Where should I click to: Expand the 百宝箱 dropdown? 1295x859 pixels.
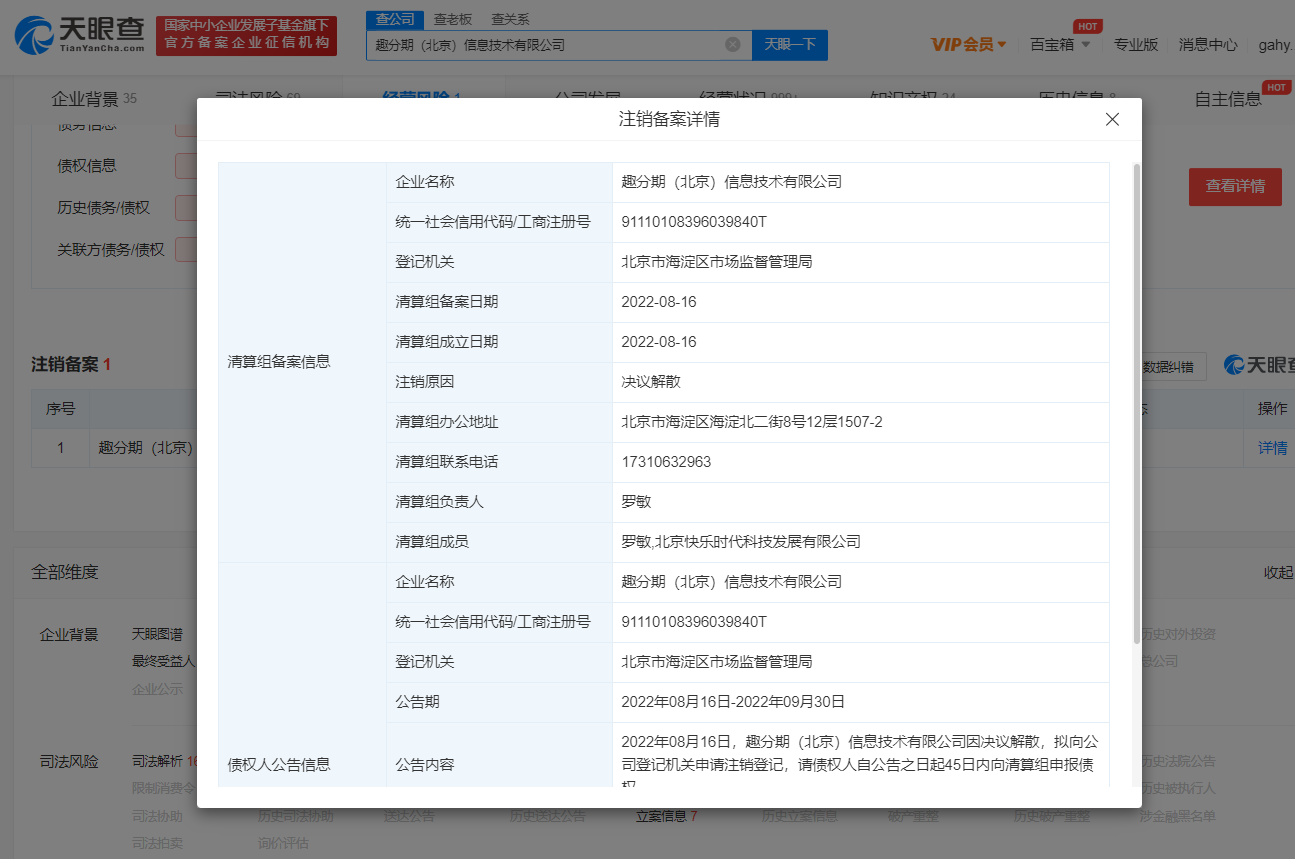(x=1060, y=44)
